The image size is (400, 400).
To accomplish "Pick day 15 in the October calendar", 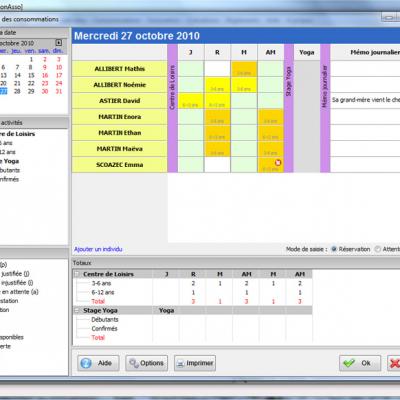I will coord(31,75).
